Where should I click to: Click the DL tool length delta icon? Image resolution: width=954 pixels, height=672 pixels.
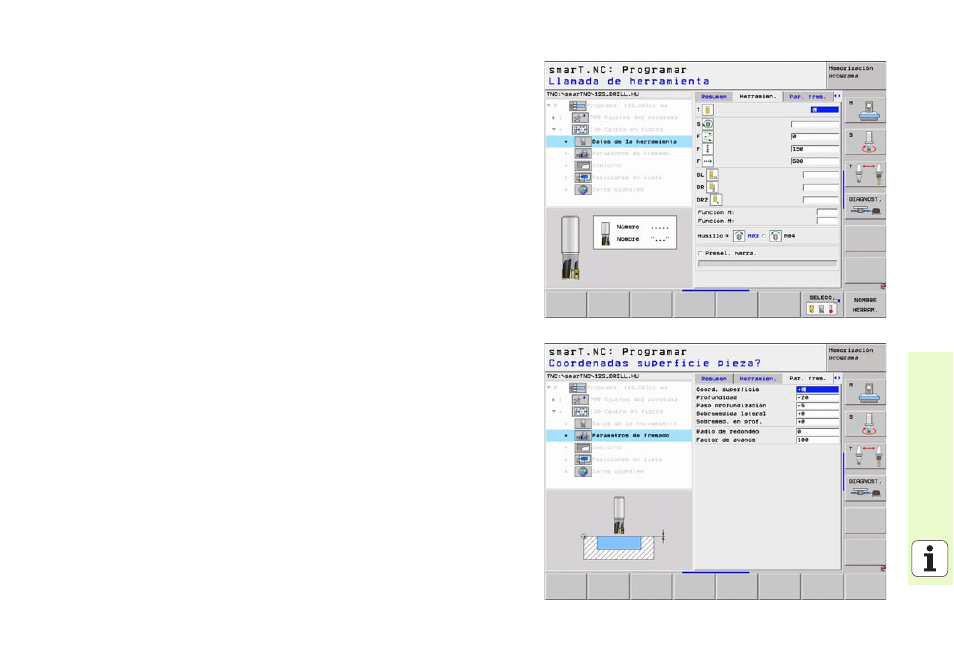coord(712,174)
